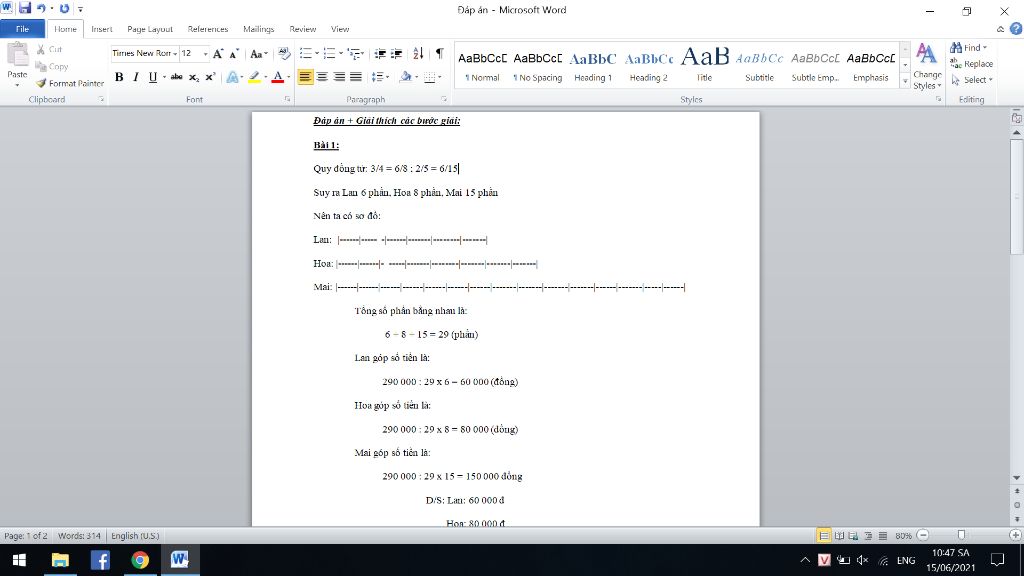The height and width of the screenshot is (576, 1024).
Task: Click the Windows Start button
Action: [20, 560]
